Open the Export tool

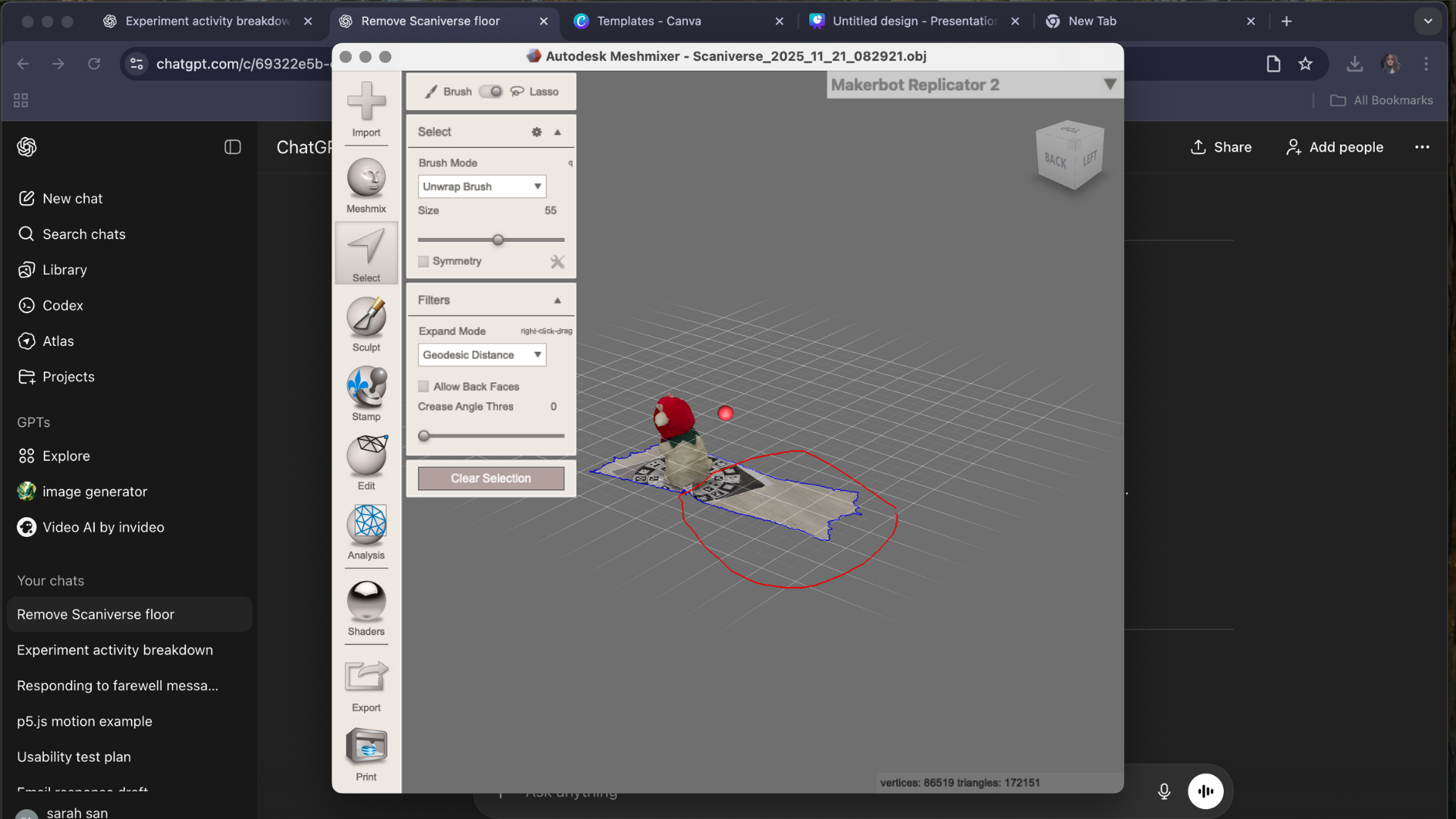tap(366, 679)
